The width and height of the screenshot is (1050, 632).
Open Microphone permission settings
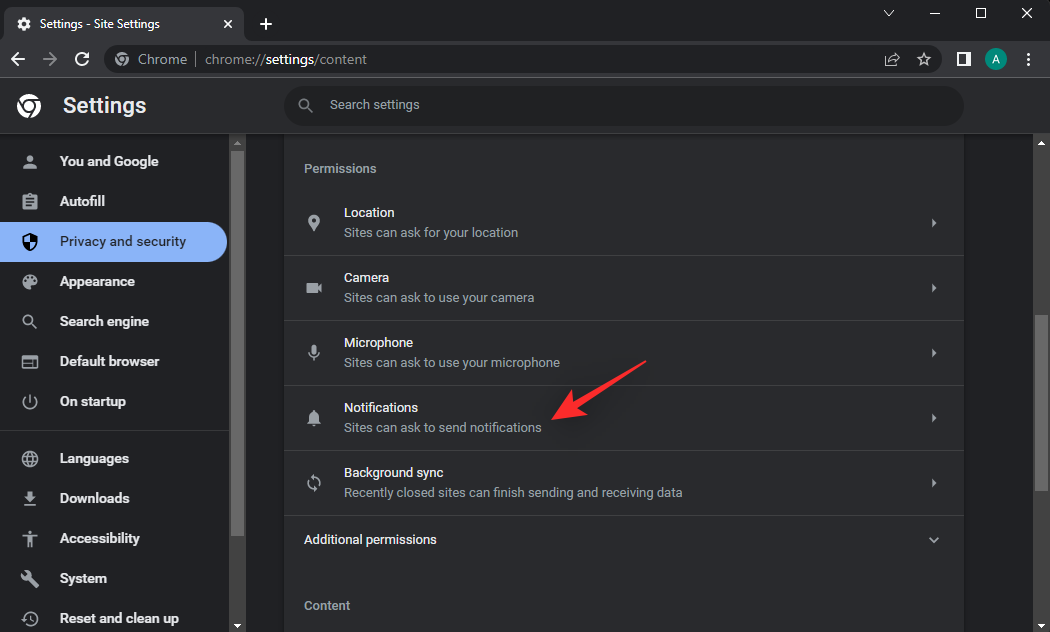point(623,353)
